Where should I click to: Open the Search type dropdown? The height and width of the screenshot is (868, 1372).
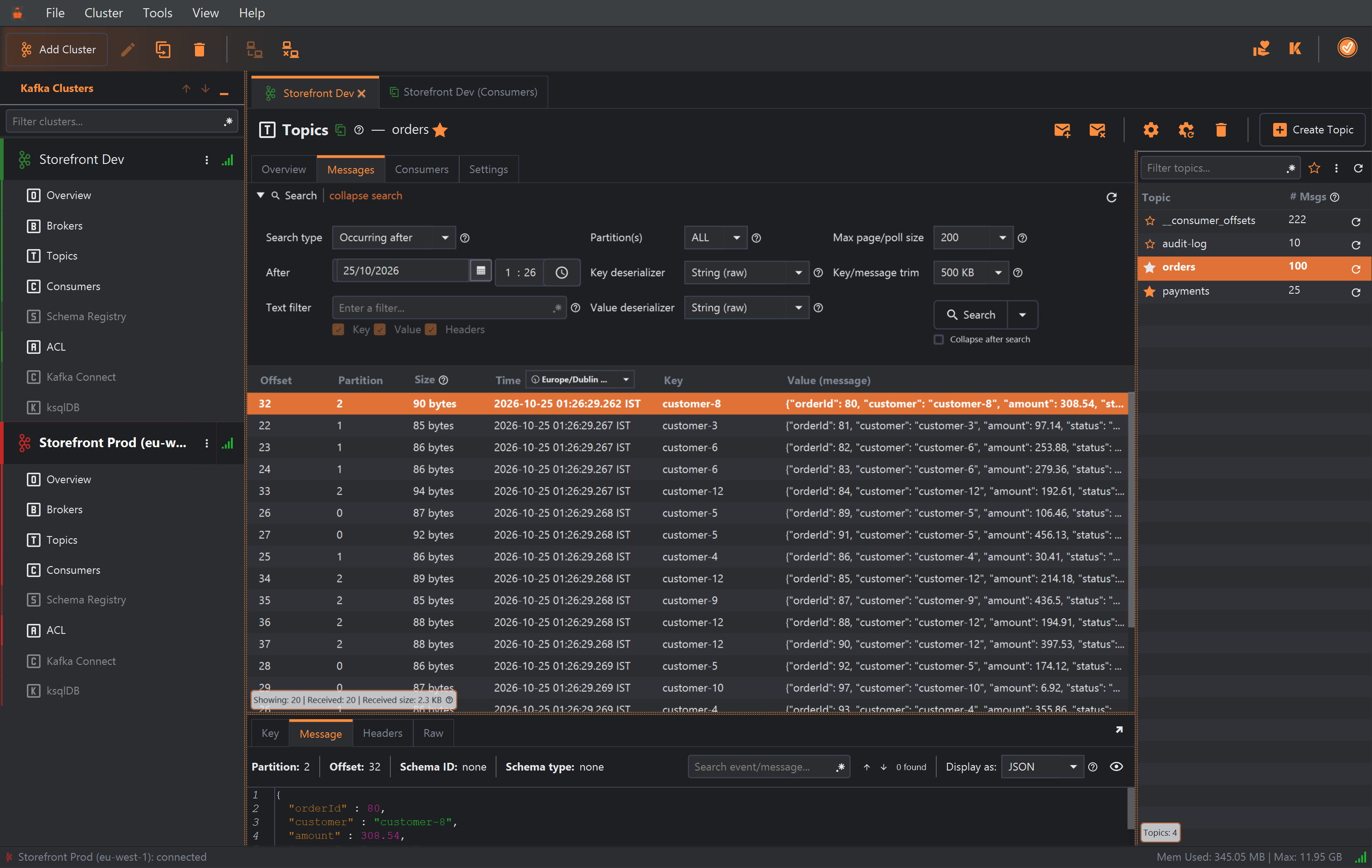[x=394, y=238]
